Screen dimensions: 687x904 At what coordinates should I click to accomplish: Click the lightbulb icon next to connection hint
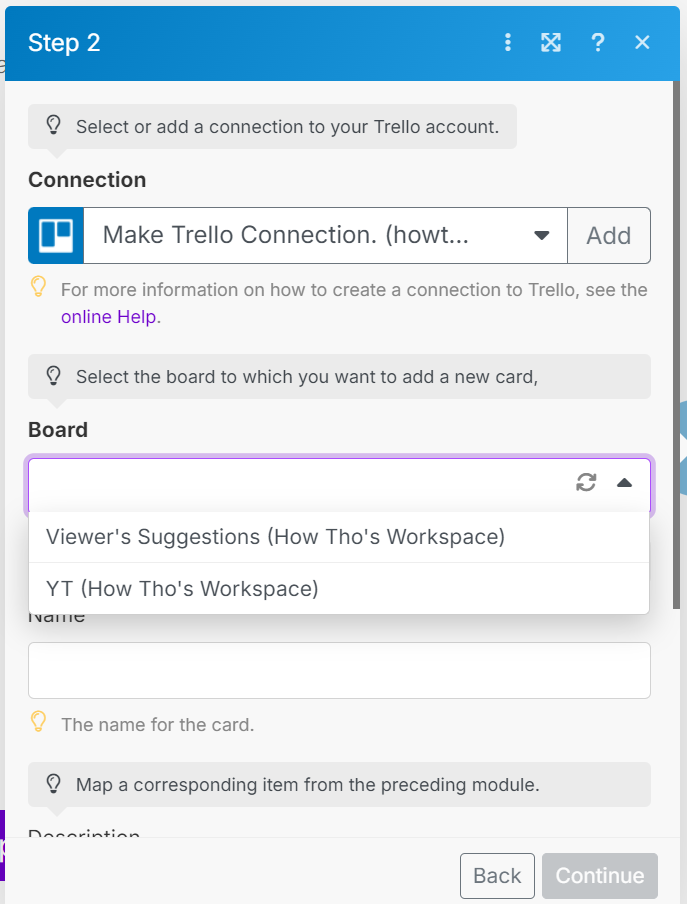54,125
